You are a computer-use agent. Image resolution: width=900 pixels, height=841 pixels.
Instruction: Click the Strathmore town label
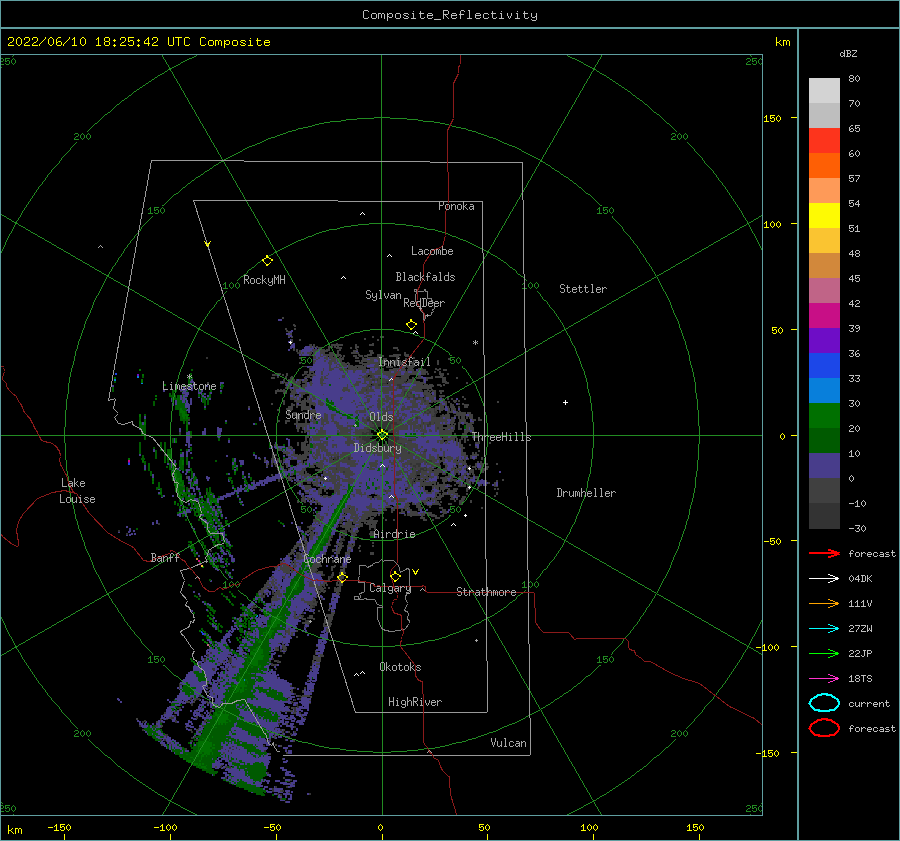click(486, 592)
